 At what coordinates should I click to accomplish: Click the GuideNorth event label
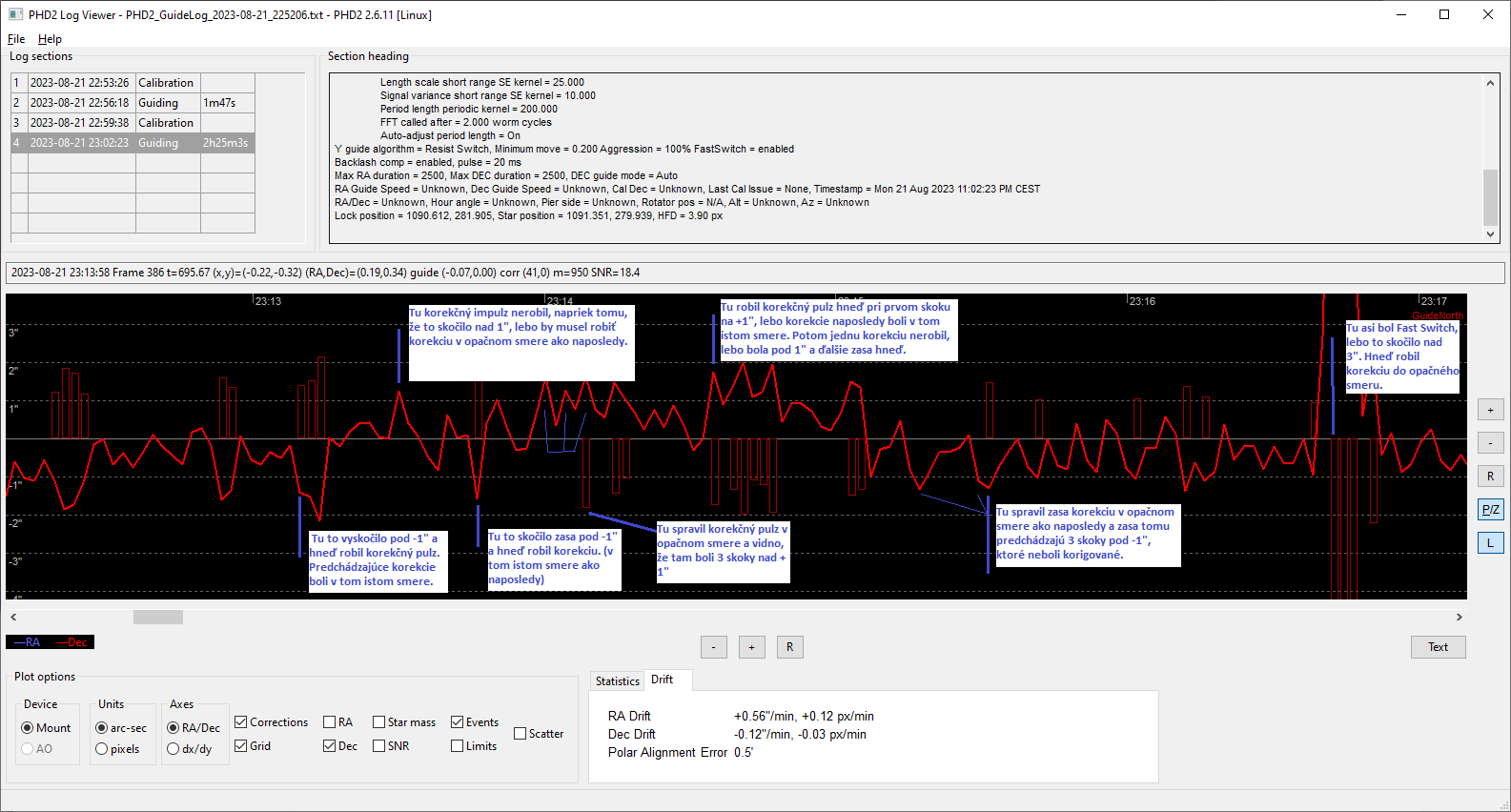(x=1438, y=315)
